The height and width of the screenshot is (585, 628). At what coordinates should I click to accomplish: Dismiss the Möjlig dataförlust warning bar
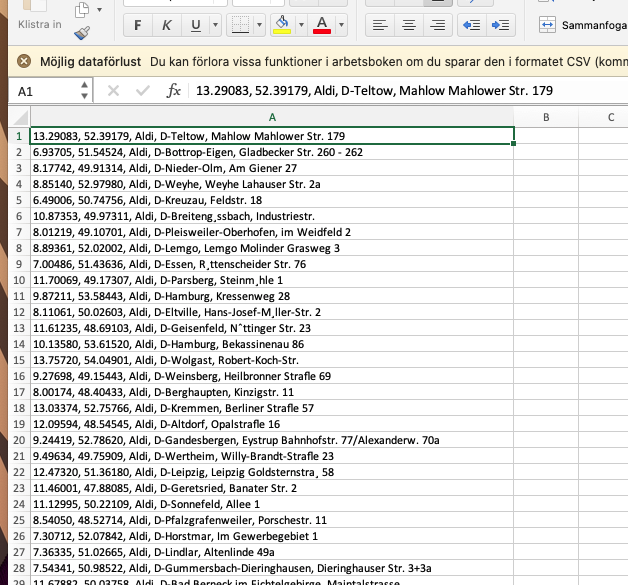pos(23,61)
